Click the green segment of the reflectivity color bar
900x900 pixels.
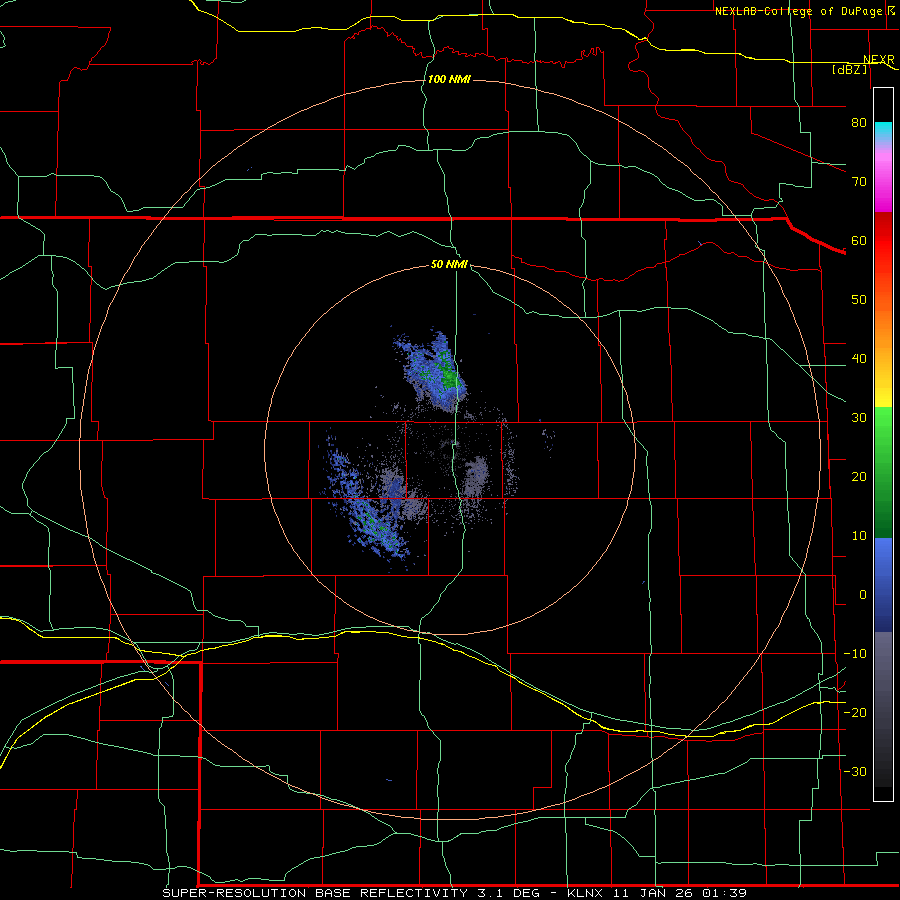point(883,472)
